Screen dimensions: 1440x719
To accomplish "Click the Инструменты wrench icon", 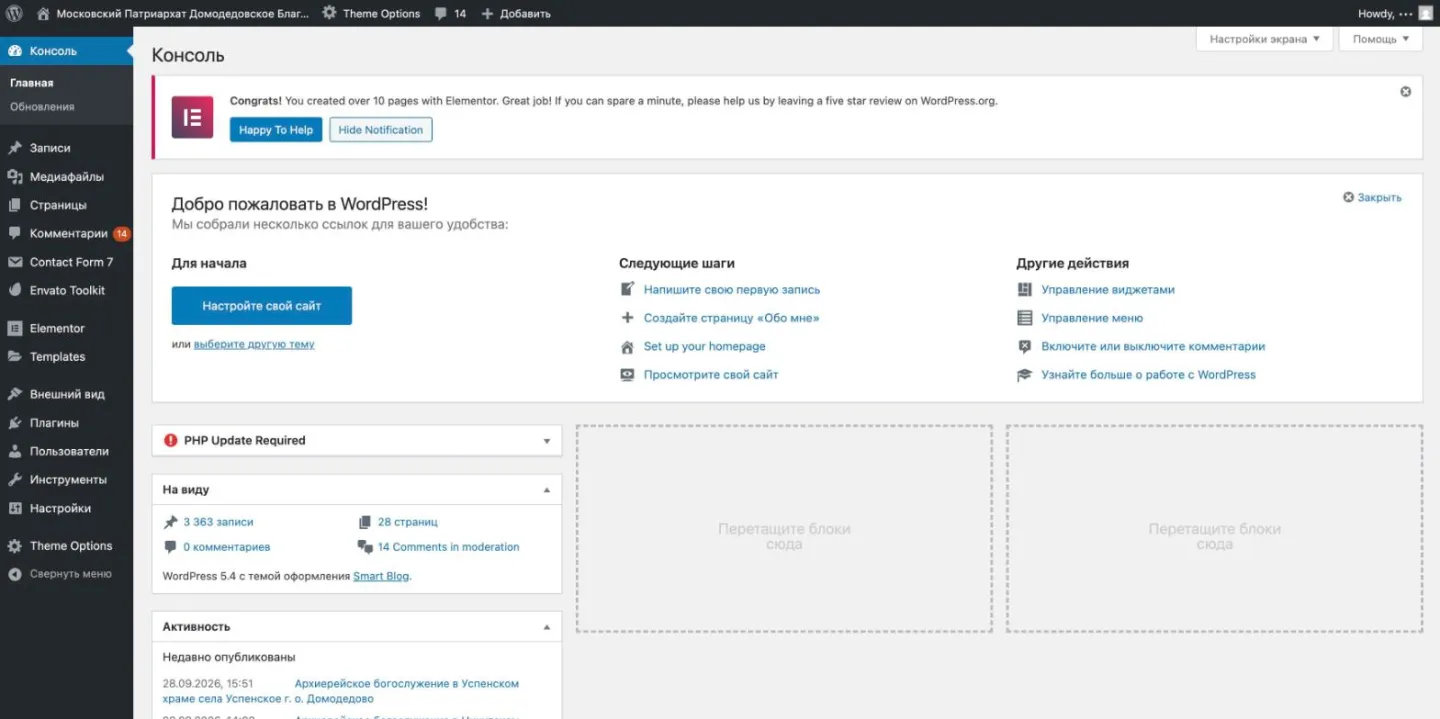I will [x=14, y=480].
